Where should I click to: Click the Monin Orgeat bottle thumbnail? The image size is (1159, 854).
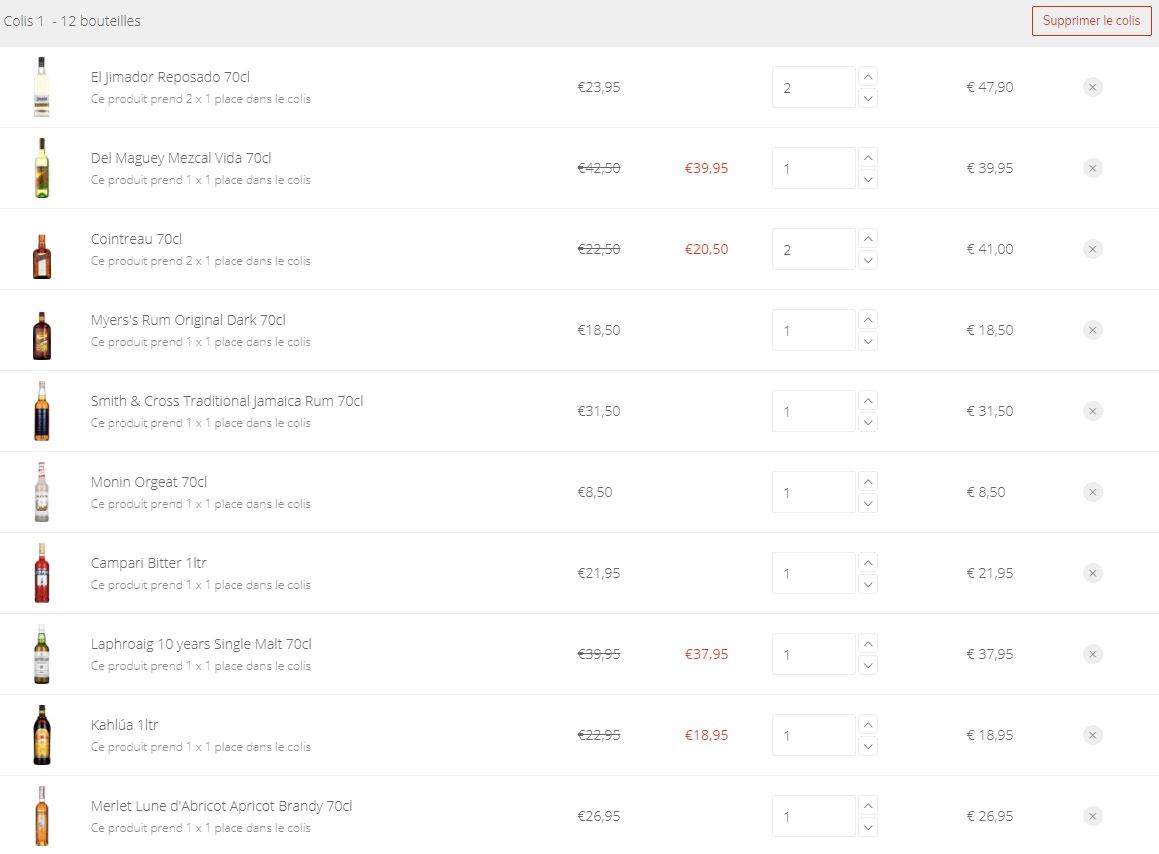(41, 492)
